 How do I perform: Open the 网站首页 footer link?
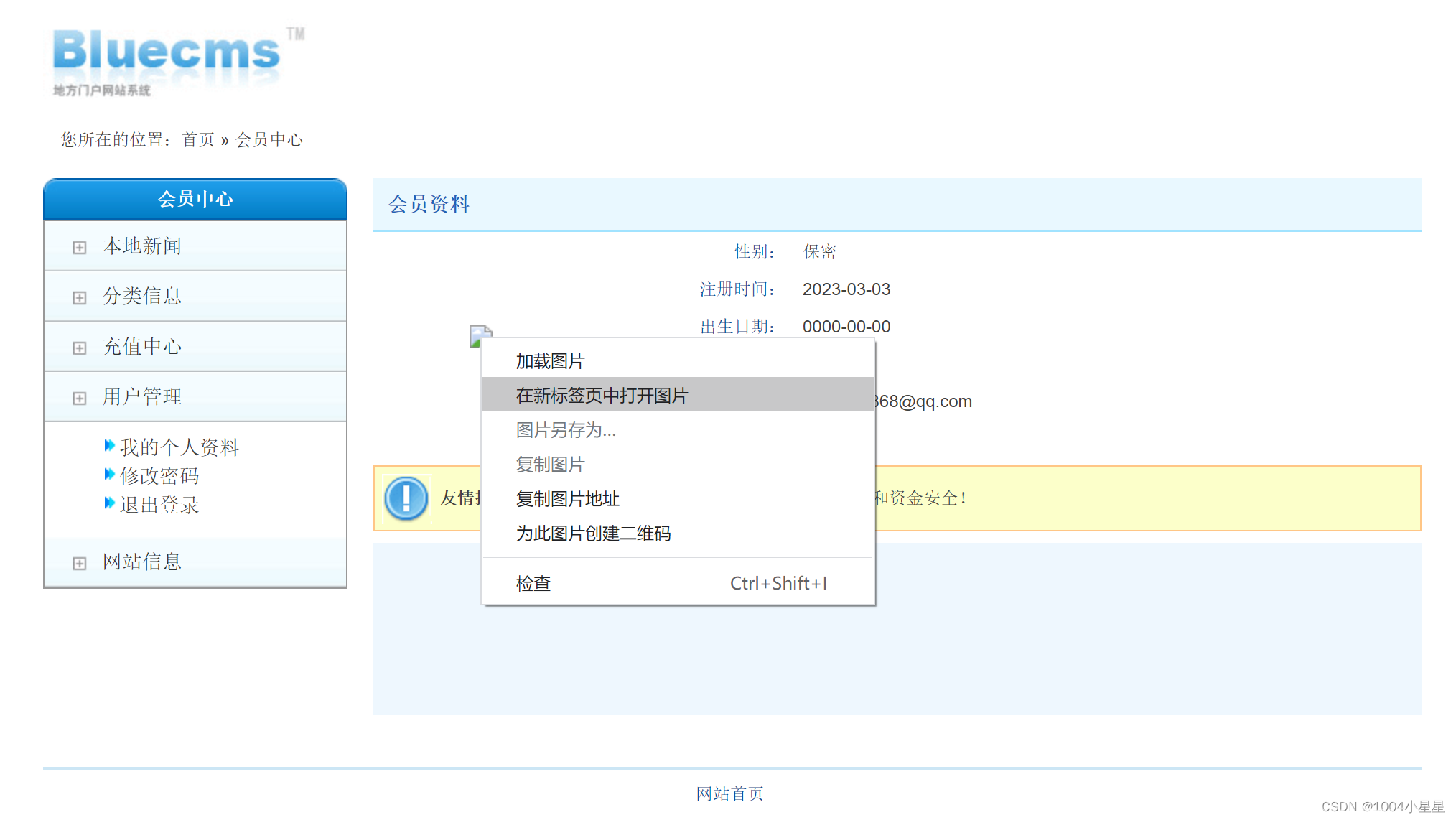click(730, 793)
